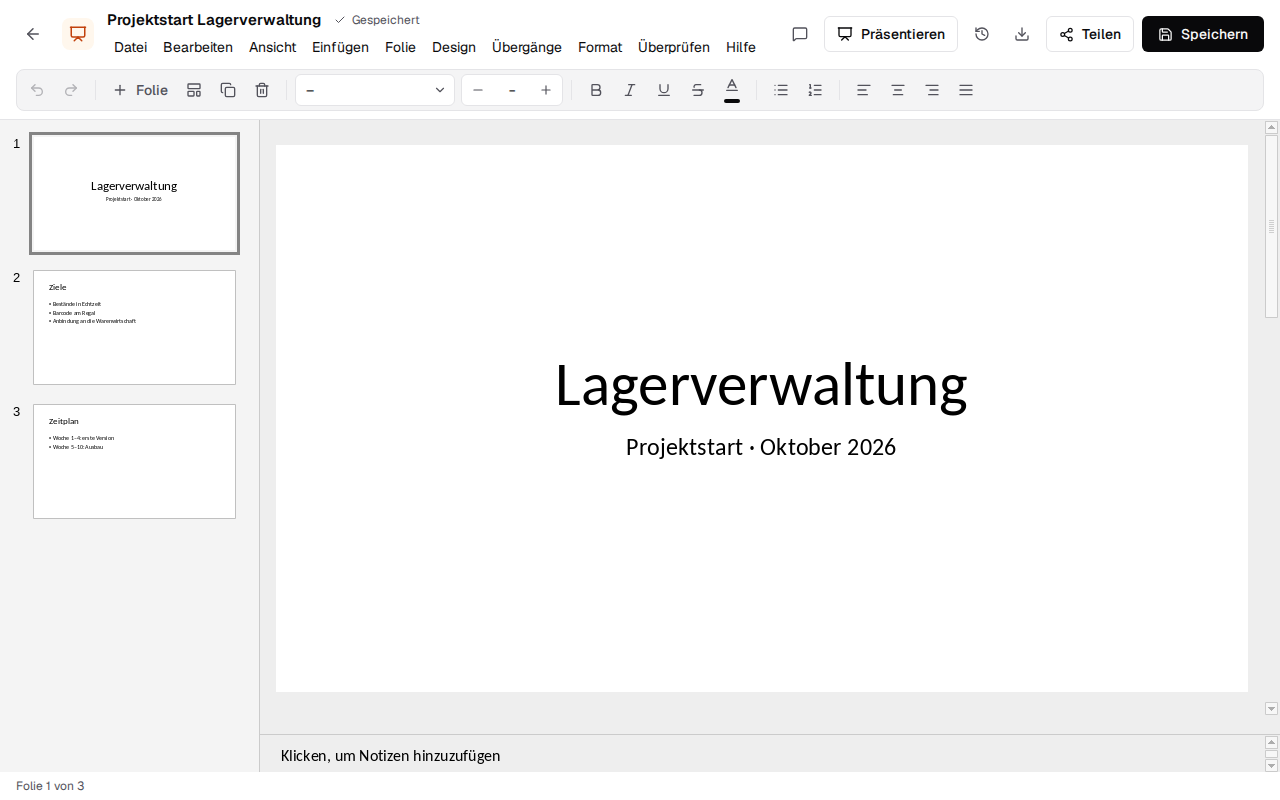Select slide 3 thumbnail Zeitplan
Viewport: 1280px width, 800px height.
click(134, 461)
